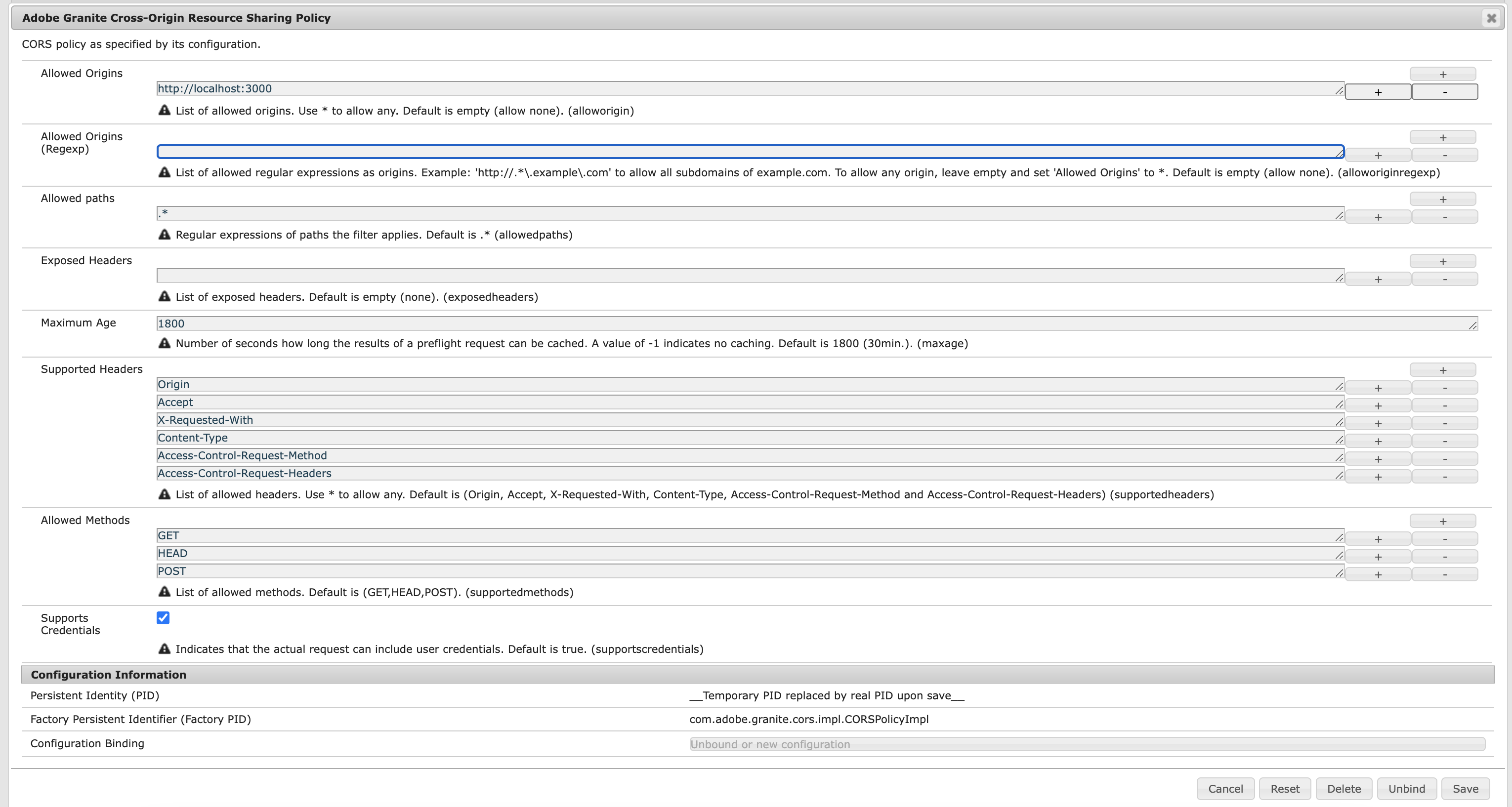Screen dimensions: 1512x807
Task: Click the warning icon for allowed methods description
Action: click(165, 592)
